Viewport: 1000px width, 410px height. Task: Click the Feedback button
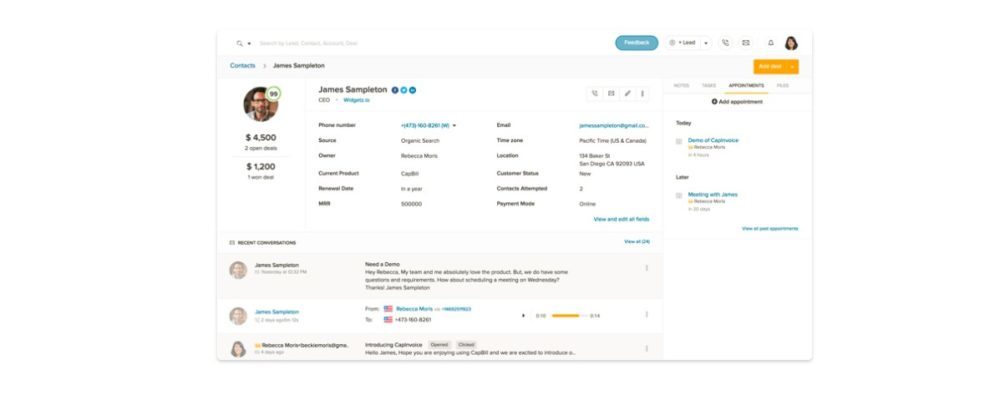coord(636,43)
